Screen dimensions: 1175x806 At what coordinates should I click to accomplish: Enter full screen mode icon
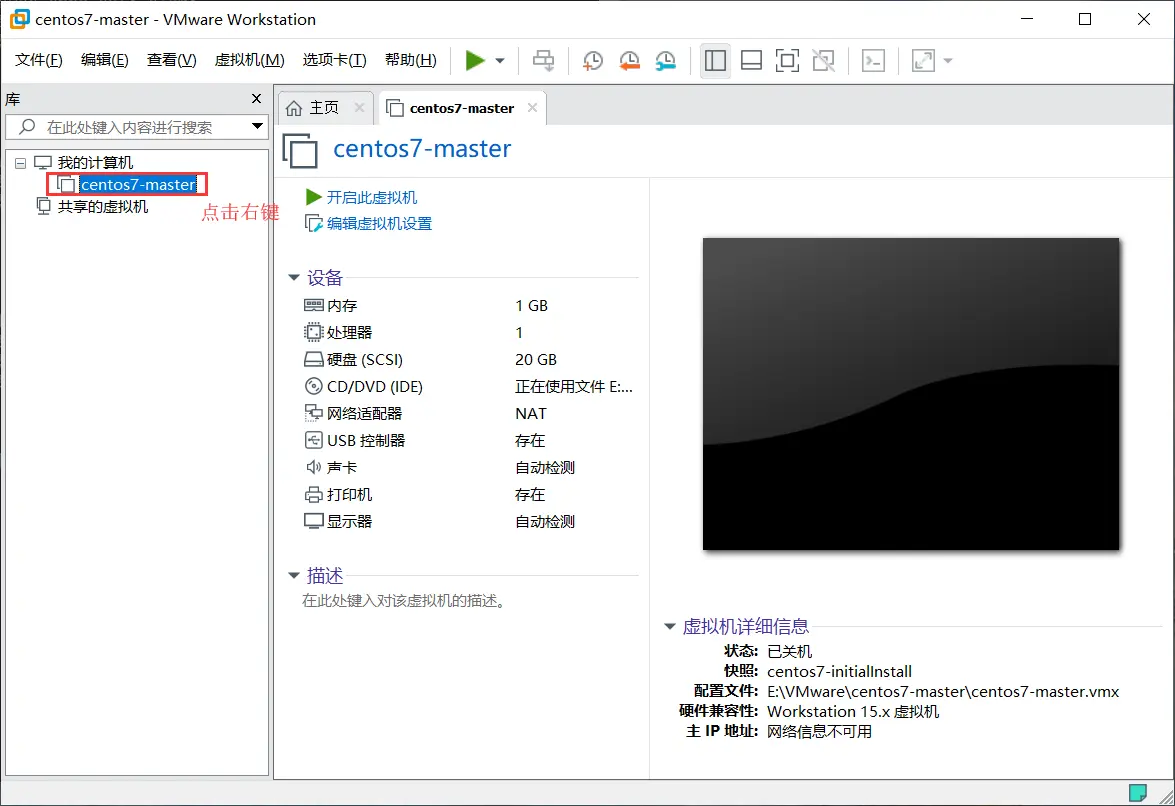point(787,61)
